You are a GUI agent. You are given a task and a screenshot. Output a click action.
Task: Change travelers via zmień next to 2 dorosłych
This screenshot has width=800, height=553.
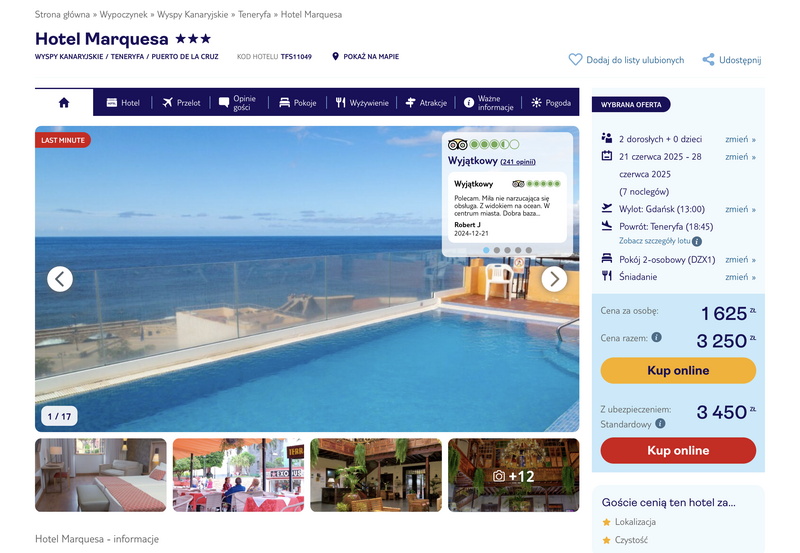tap(740, 139)
